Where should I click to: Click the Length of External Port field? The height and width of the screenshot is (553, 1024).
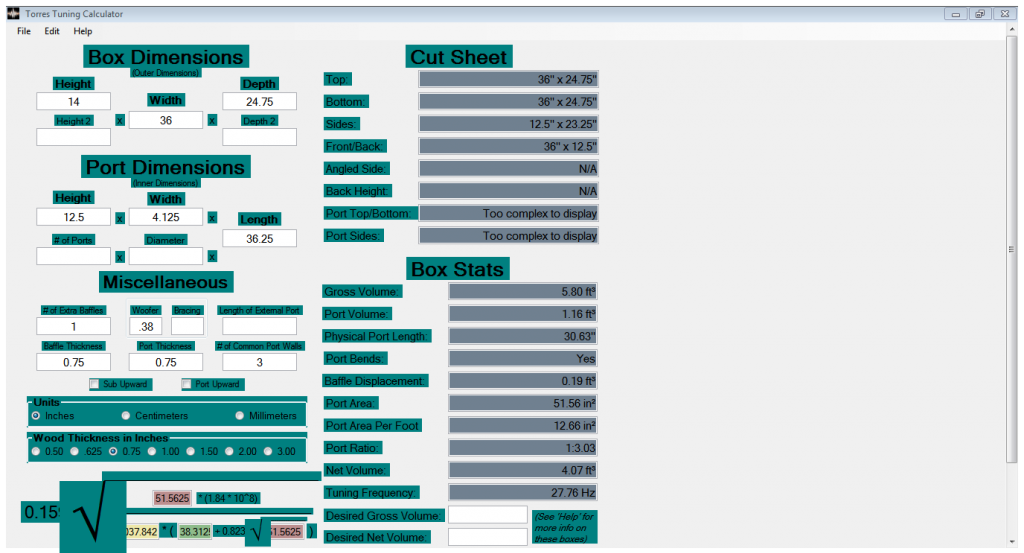(x=259, y=326)
